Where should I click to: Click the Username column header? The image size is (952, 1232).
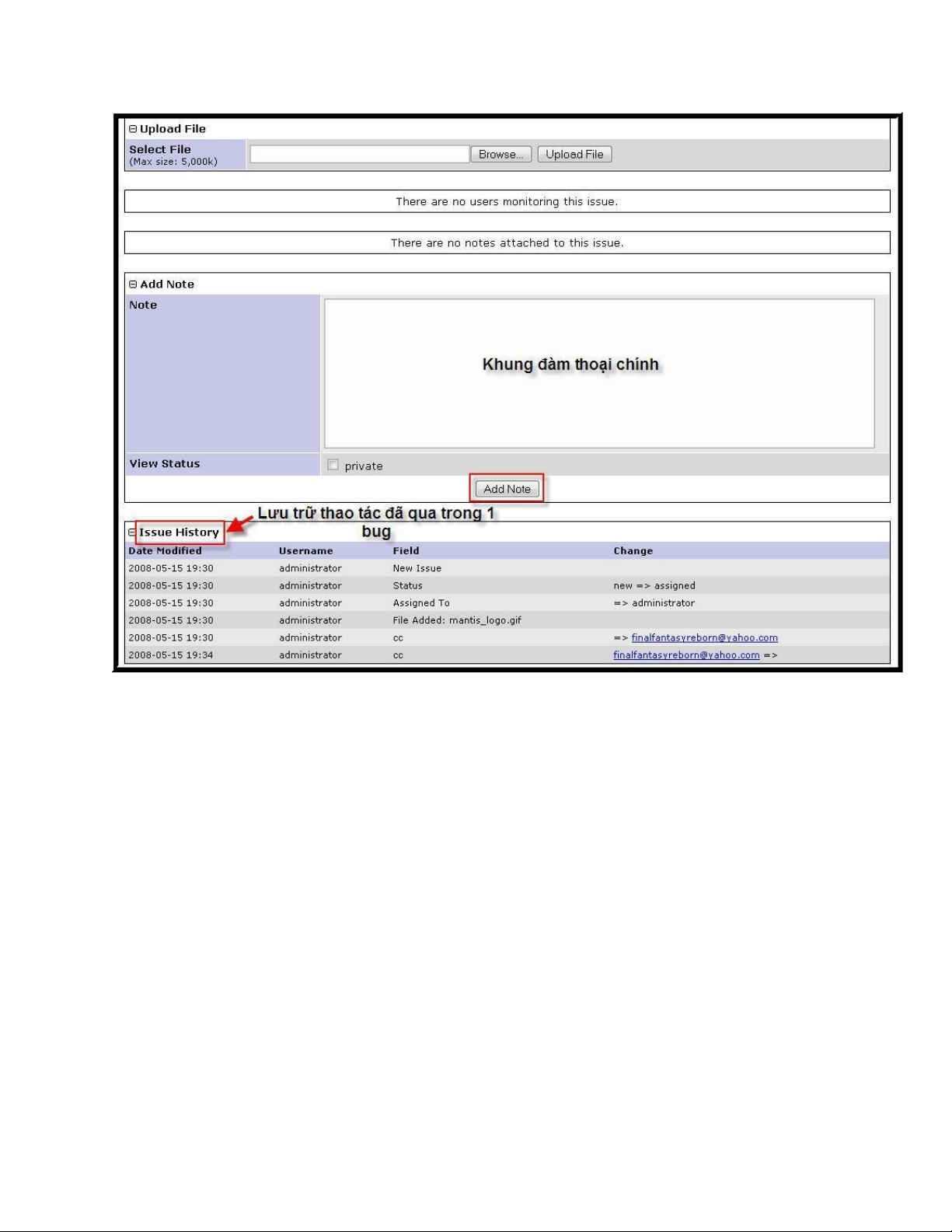click(305, 551)
